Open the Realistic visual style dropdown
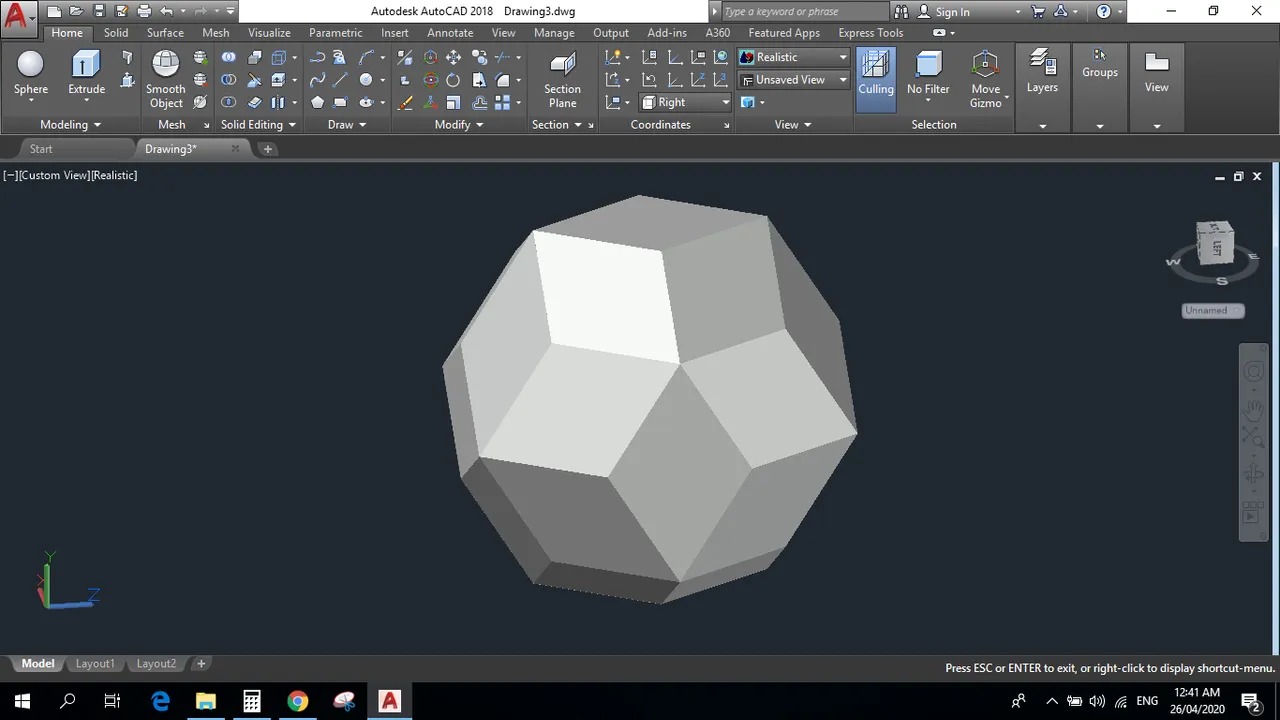The height and width of the screenshot is (720, 1280). 794,57
